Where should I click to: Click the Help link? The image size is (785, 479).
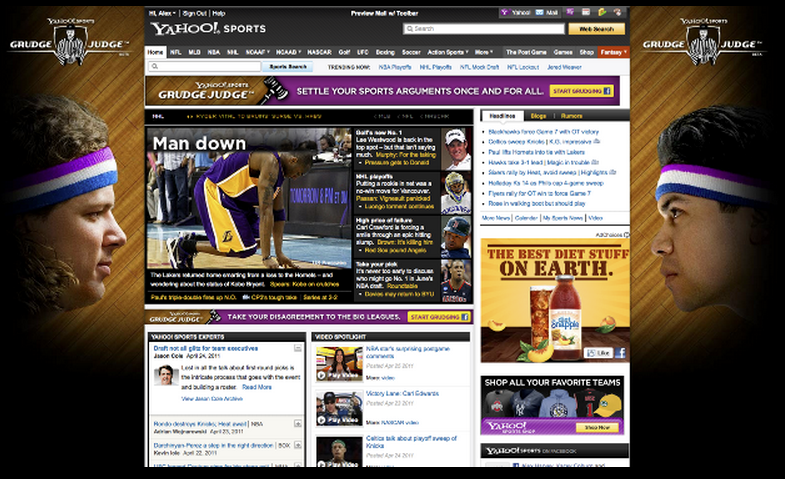pyautogui.click(x=219, y=13)
